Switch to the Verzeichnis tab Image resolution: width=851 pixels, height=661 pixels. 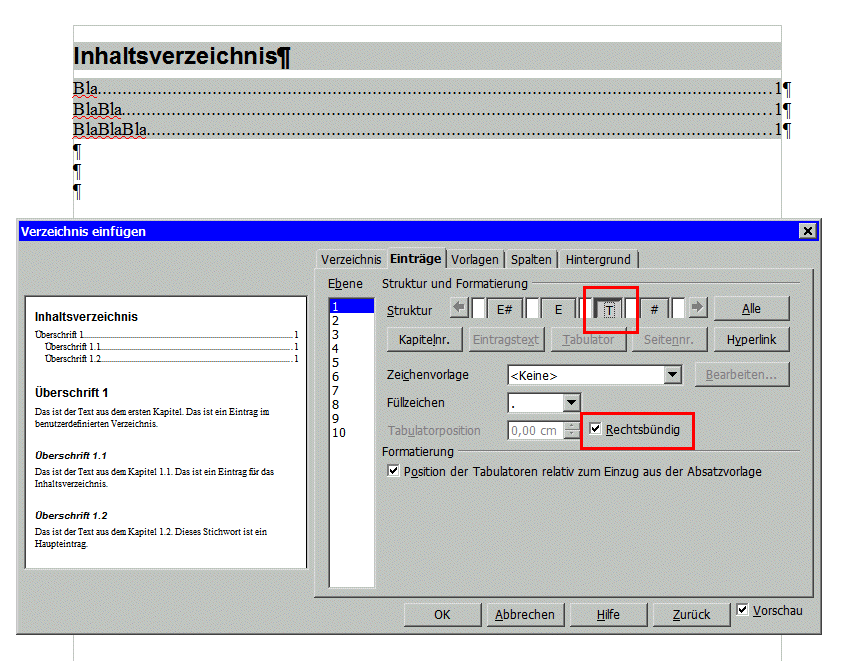351,259
